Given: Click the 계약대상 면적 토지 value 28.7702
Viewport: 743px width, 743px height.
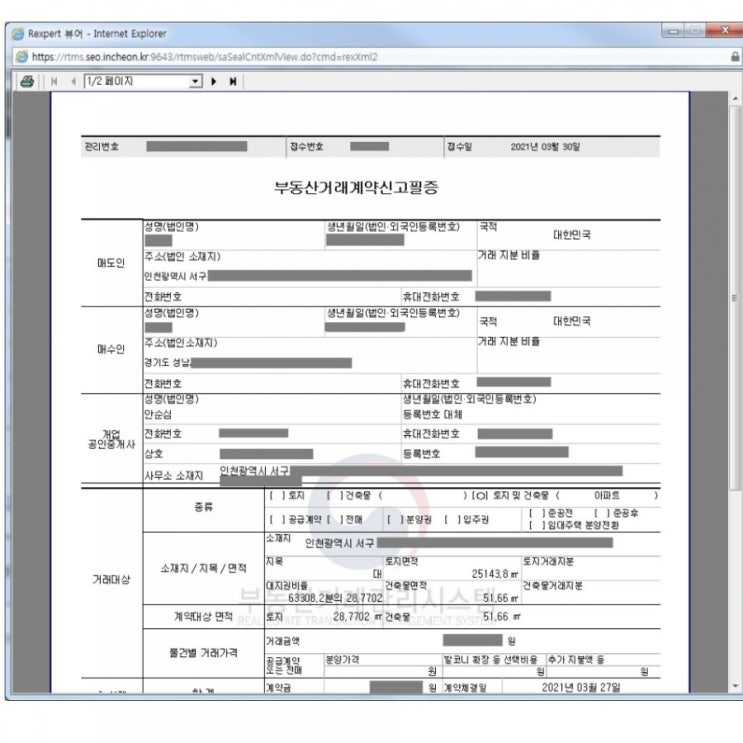Looking at the screenshot, I should pyautogui.click(x=351, y=616).
